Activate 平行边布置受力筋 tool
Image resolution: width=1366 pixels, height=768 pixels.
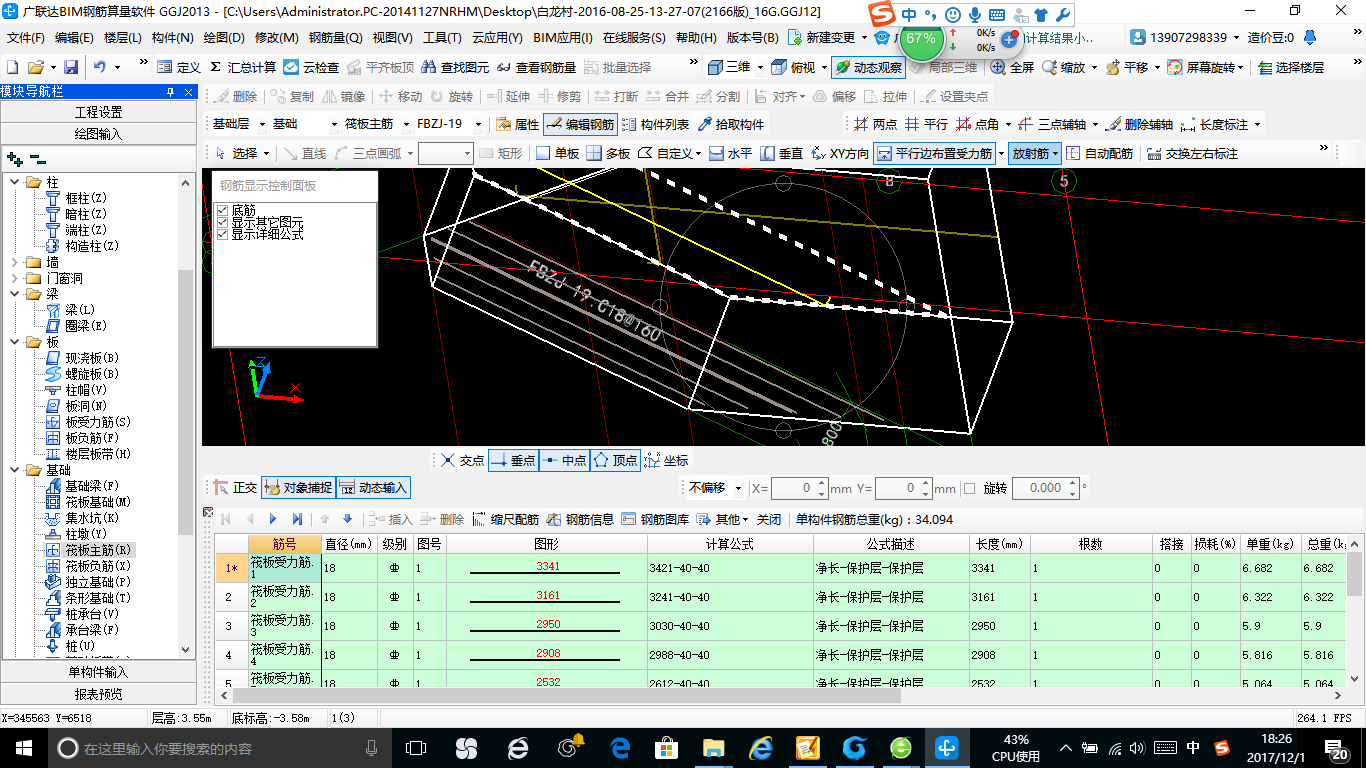click(x=935, y=153)
